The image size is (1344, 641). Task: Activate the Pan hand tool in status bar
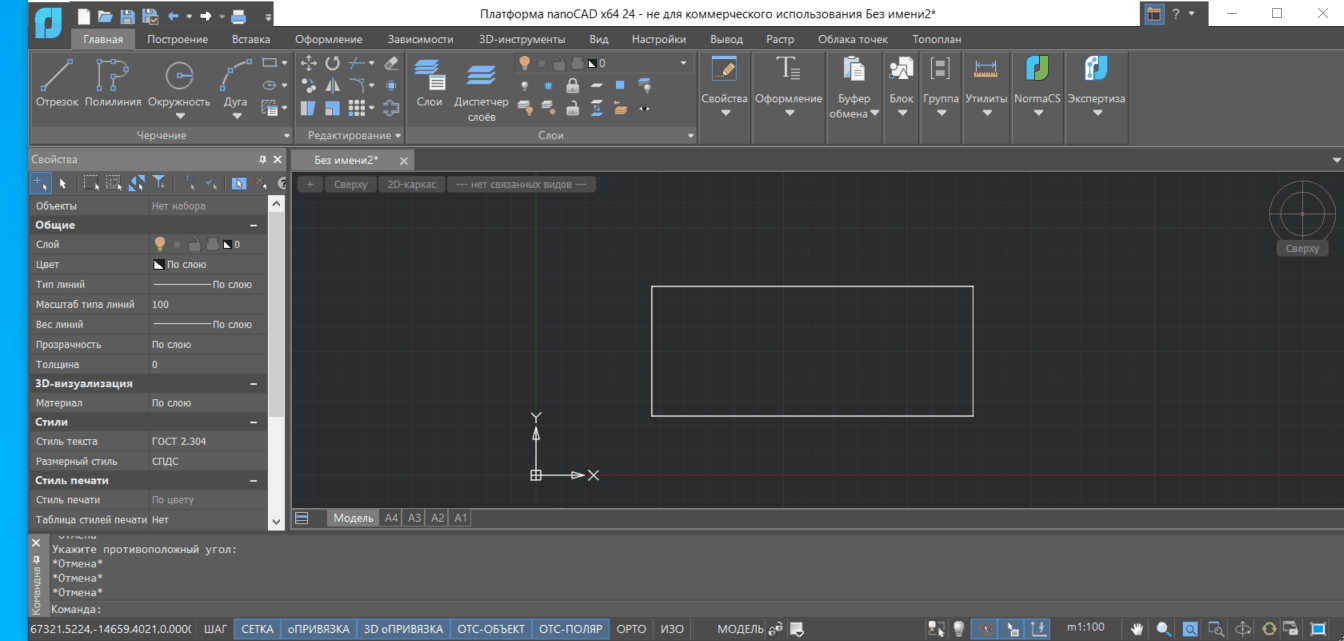tap(1137, 629)
